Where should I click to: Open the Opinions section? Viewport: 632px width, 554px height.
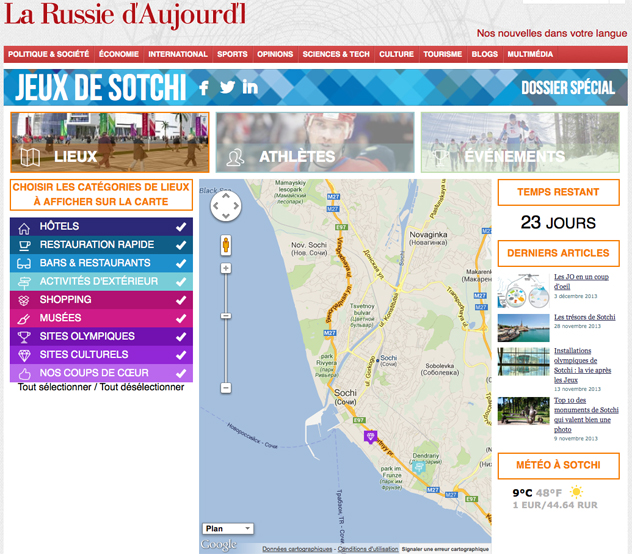click(x=275, y=54)
